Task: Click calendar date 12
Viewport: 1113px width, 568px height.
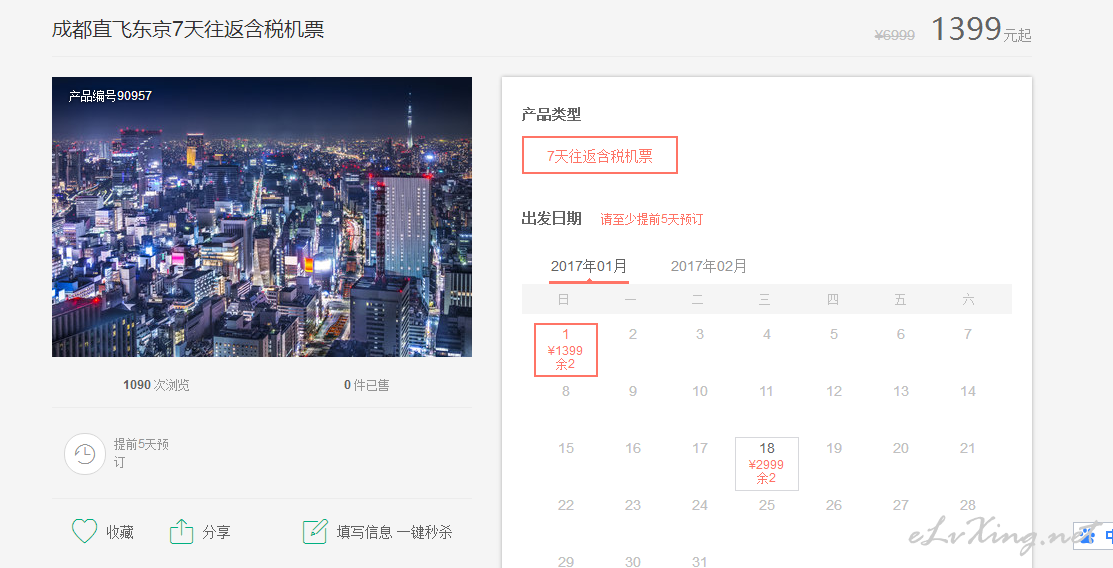Action: point(834,391)
